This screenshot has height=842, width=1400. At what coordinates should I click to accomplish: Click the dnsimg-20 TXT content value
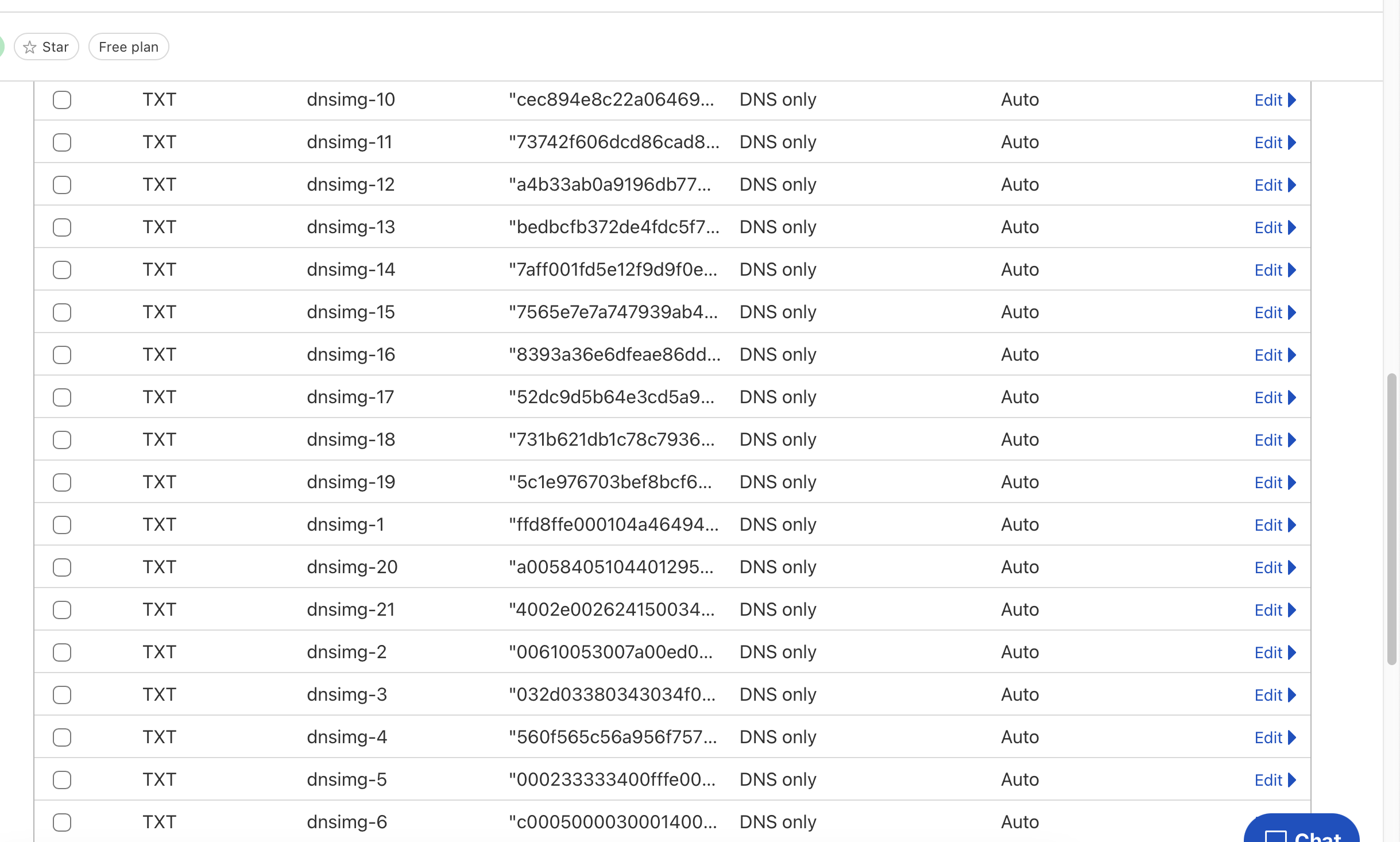[611, 567]
